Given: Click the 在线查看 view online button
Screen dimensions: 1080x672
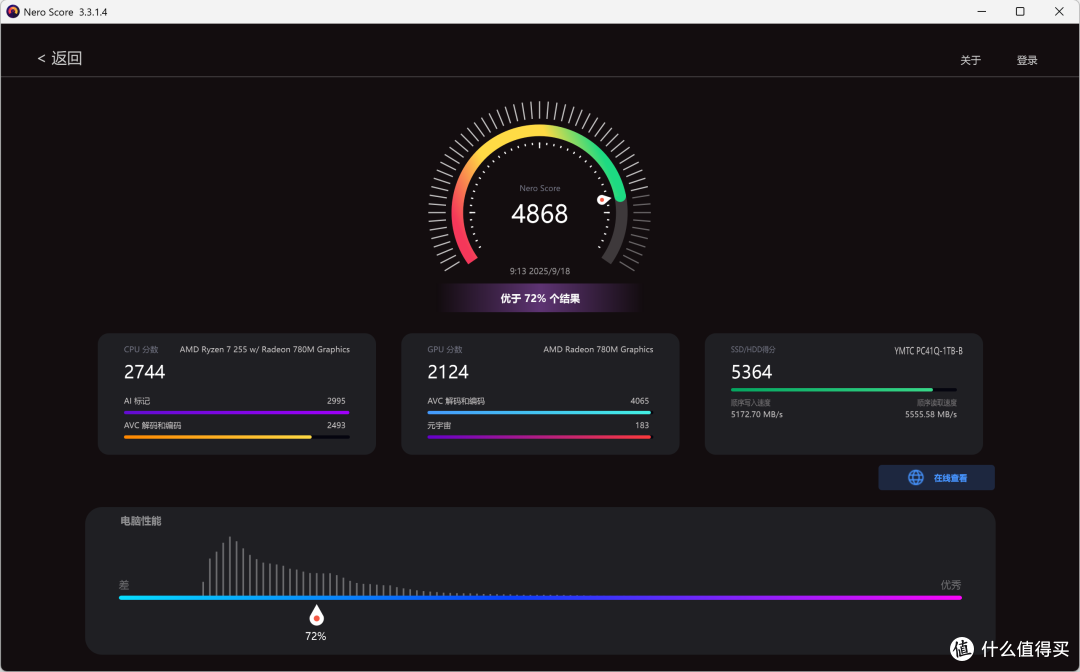Looking at the screenshot, I should pos(936,478).
